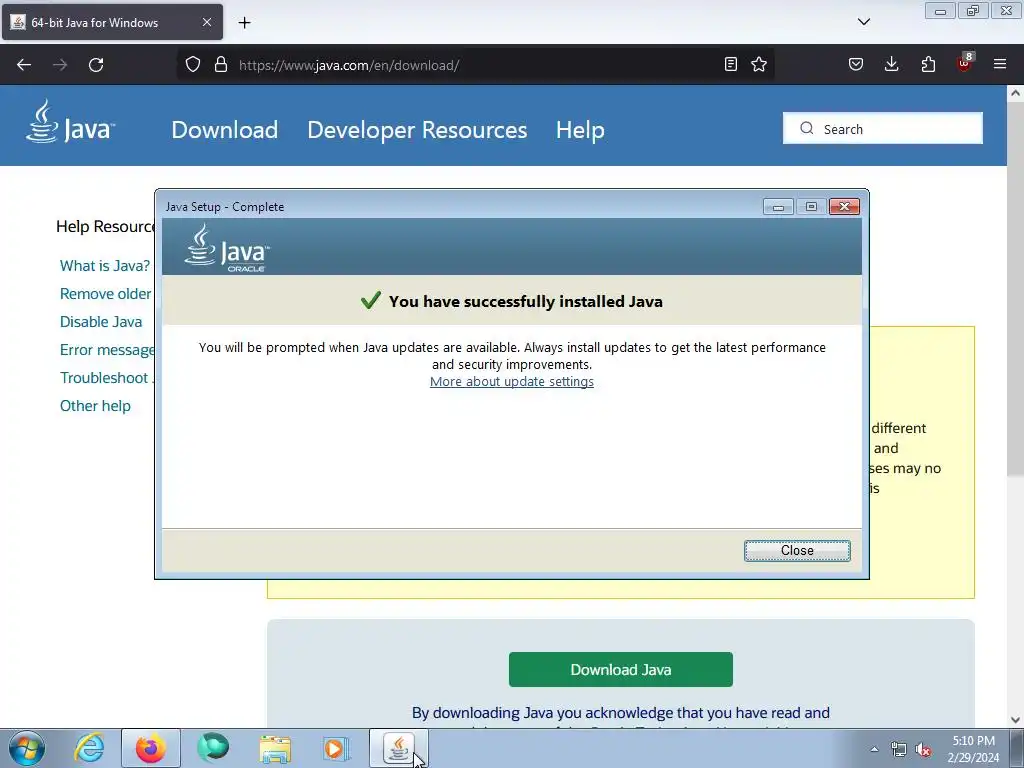Click the red X on Java Setup dialog
Screen dimensions: 1024x768
pyautogui.click(x=844, y=207)
